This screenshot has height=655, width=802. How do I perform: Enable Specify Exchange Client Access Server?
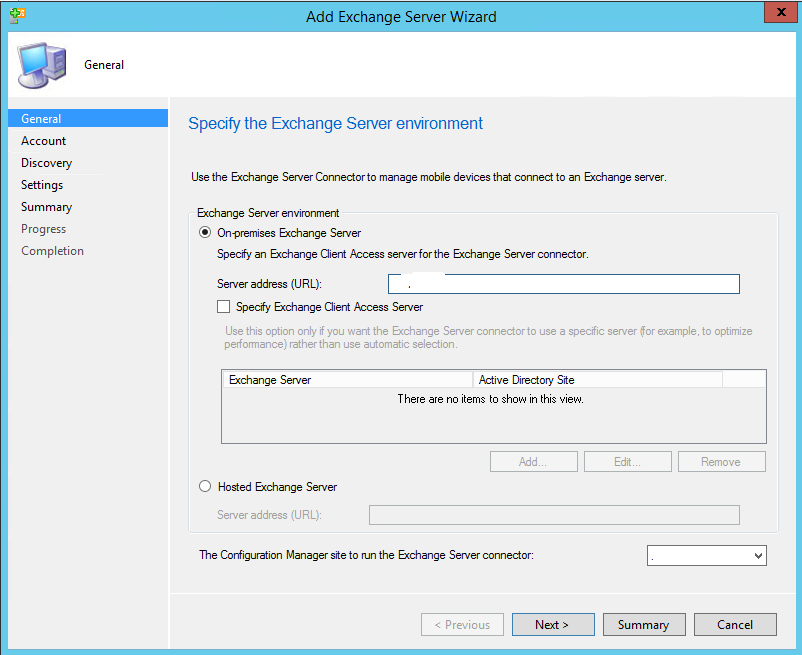point(223,306)
